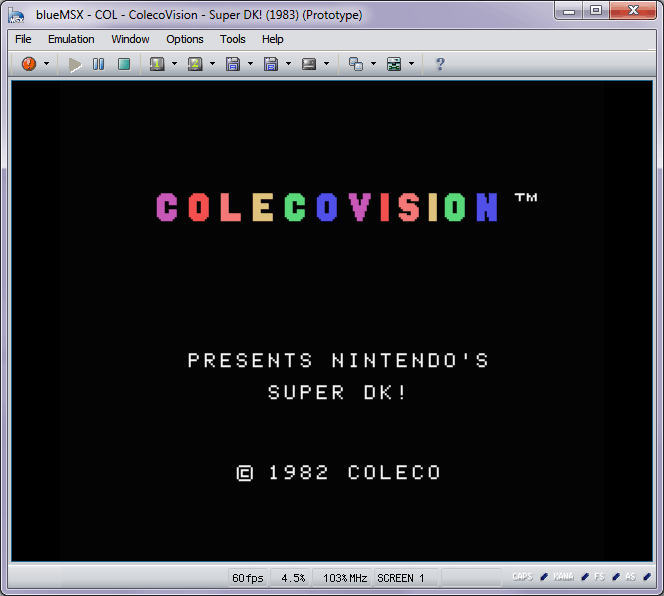Minimize the blueMSX window
The height and width of the screenshot is (596, 664).
pos(569,11)
